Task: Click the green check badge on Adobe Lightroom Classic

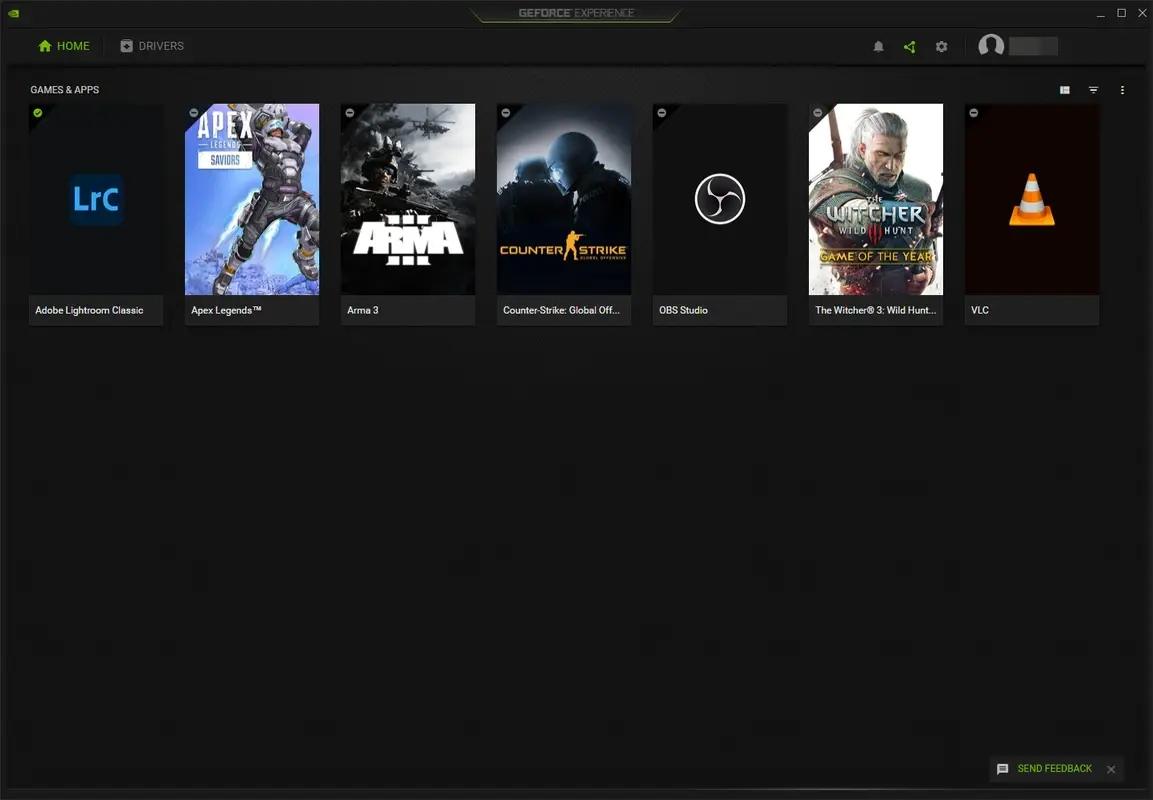Action: (x=38, y=113)
